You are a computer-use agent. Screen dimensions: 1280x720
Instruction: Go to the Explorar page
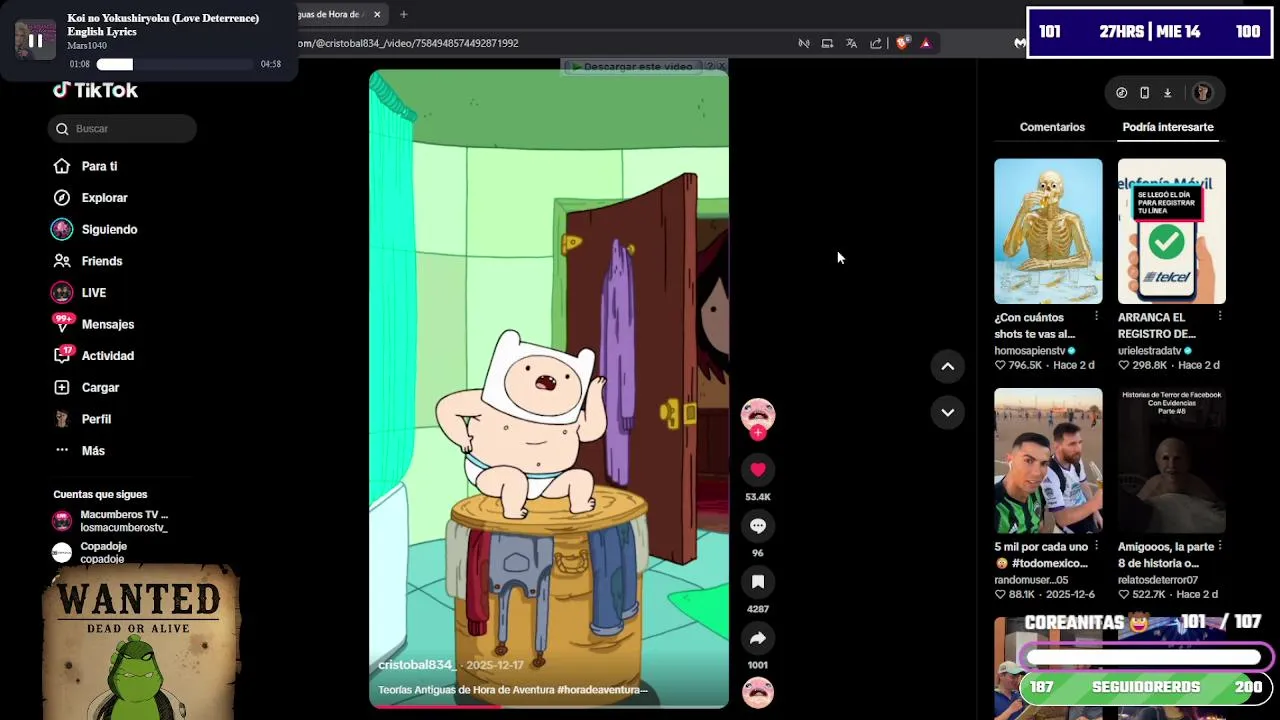point(104,198)
